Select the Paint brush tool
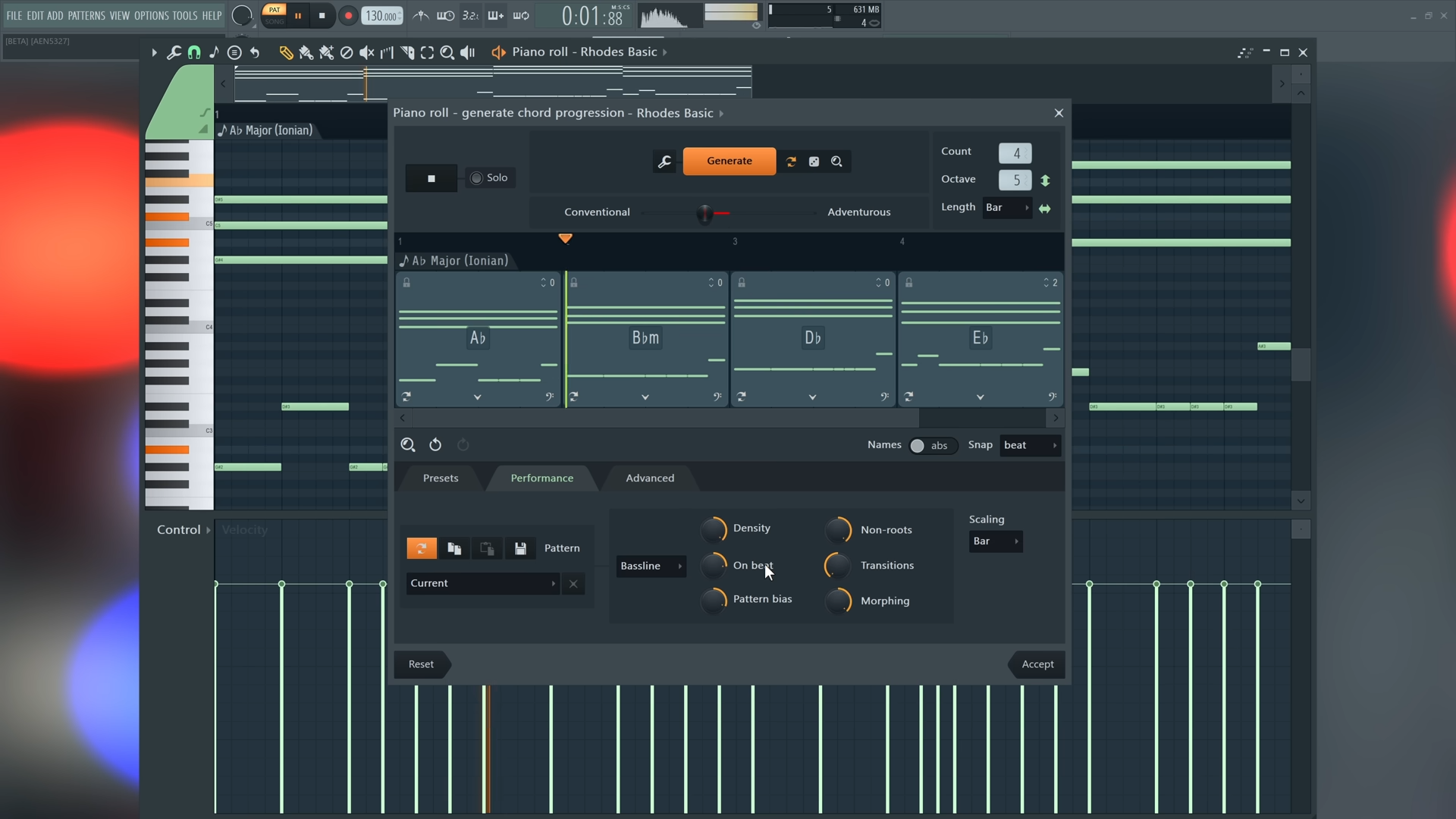The width and height of the screenshot is (1456, 819). pos(306,52)
